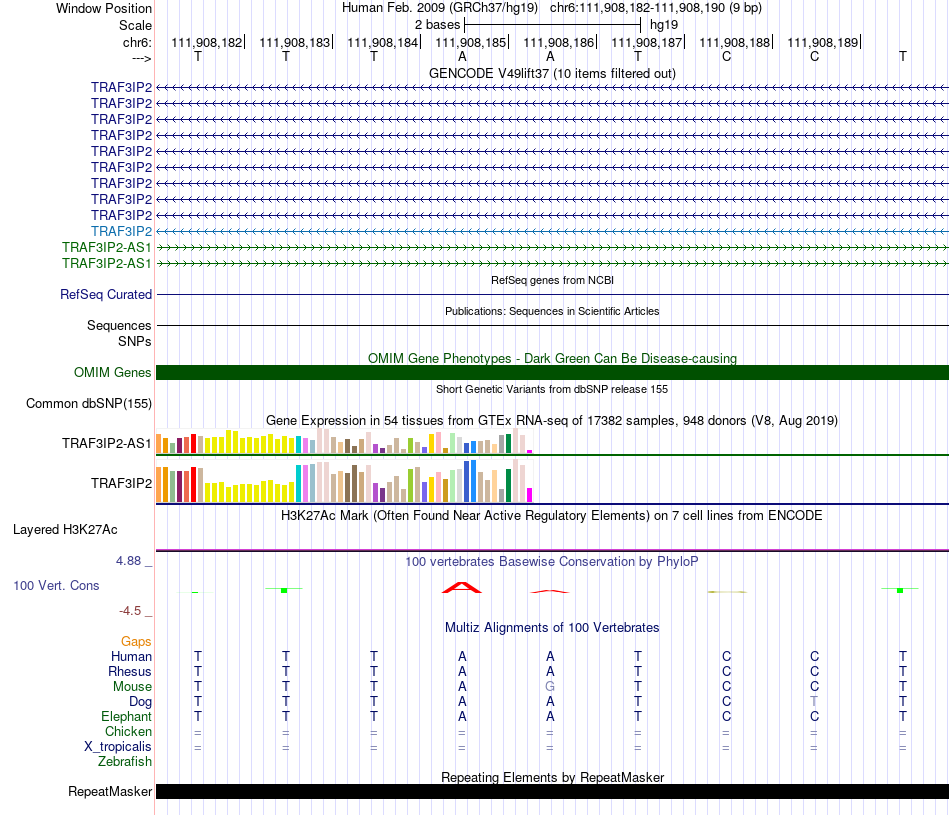Click the gray T base in Dog row
Viewport: 950px width, 815px height.
(814, 702)
